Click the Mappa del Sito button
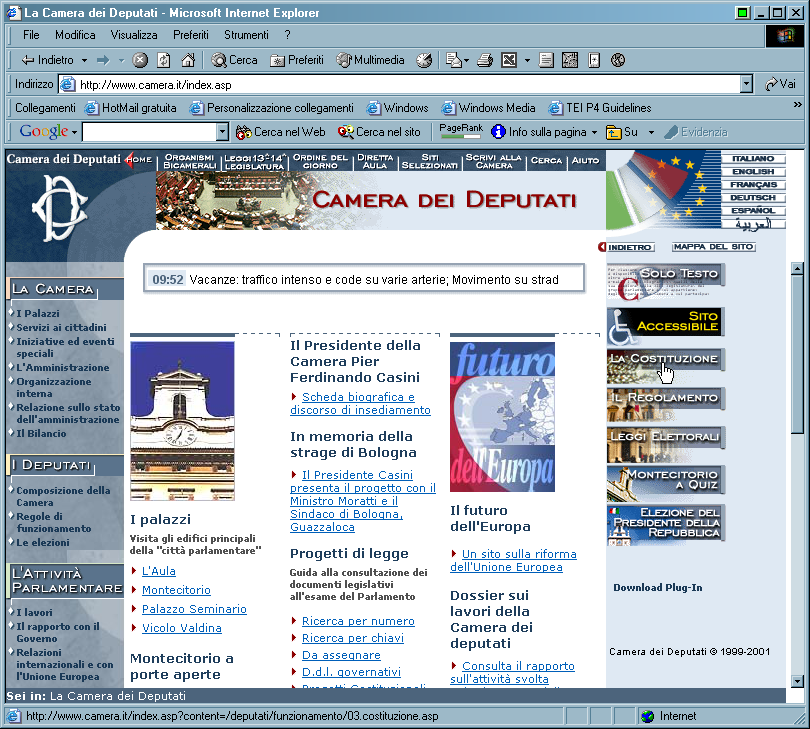810x729 pixels. (714, 247)
